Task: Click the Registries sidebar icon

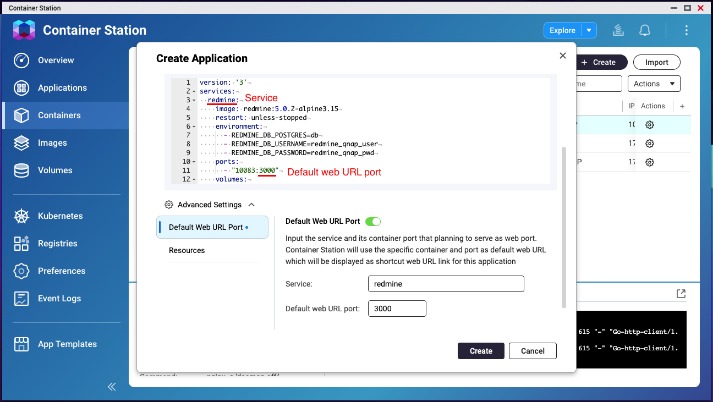Action: pos(20,243)
